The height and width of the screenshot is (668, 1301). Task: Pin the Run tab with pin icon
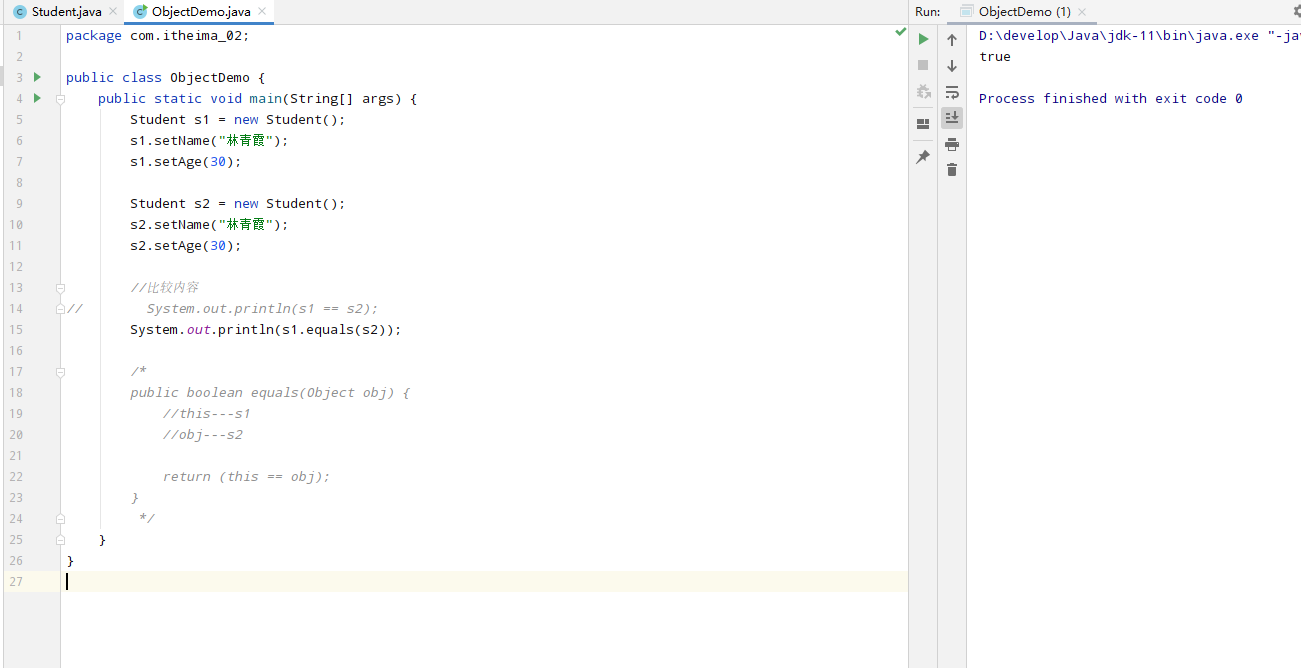coord(923,157)
